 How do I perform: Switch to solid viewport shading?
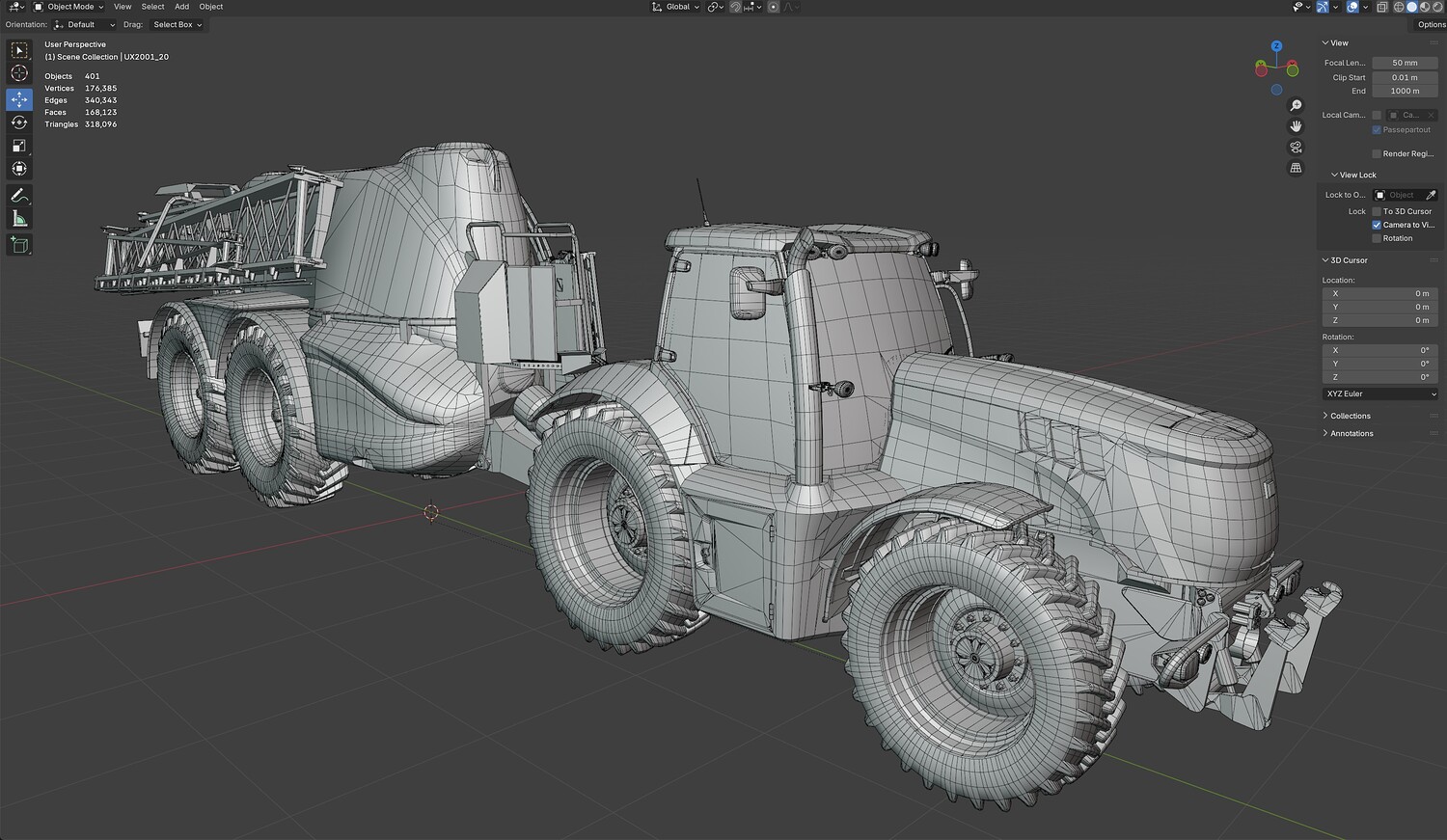click(1412, 7)
